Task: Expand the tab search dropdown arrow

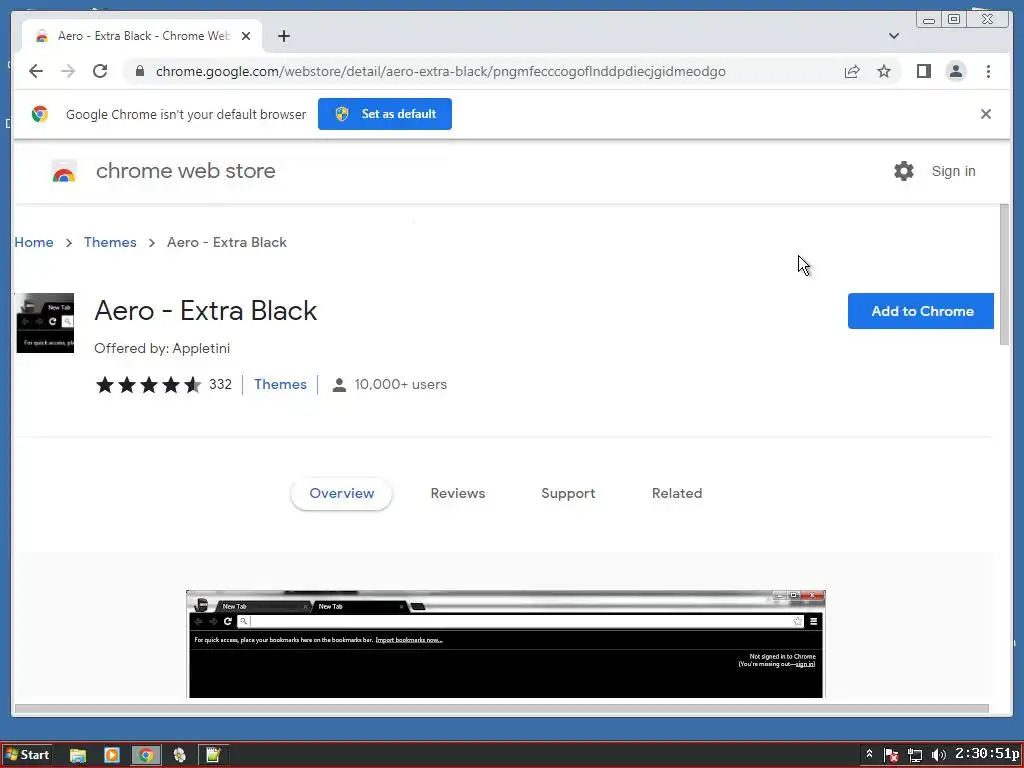Action: 893,36
